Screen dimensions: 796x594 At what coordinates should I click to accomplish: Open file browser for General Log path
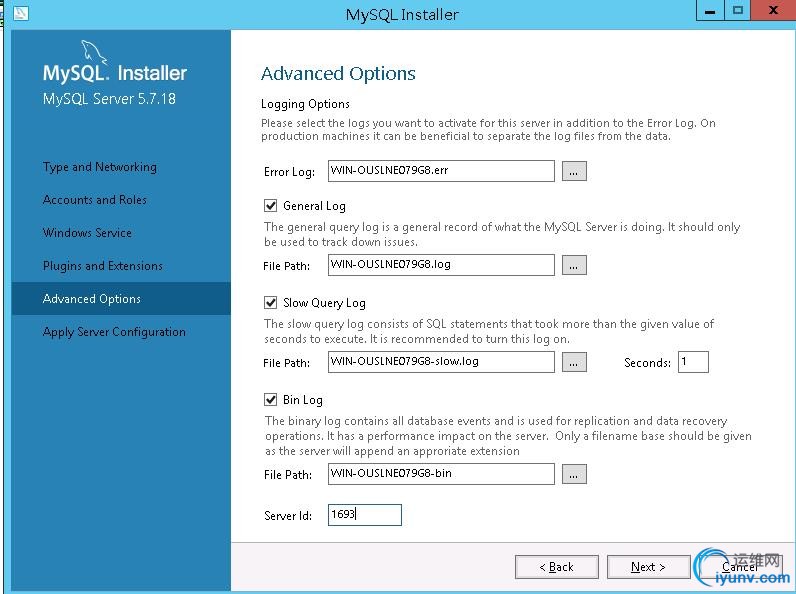tap(574, 265)
